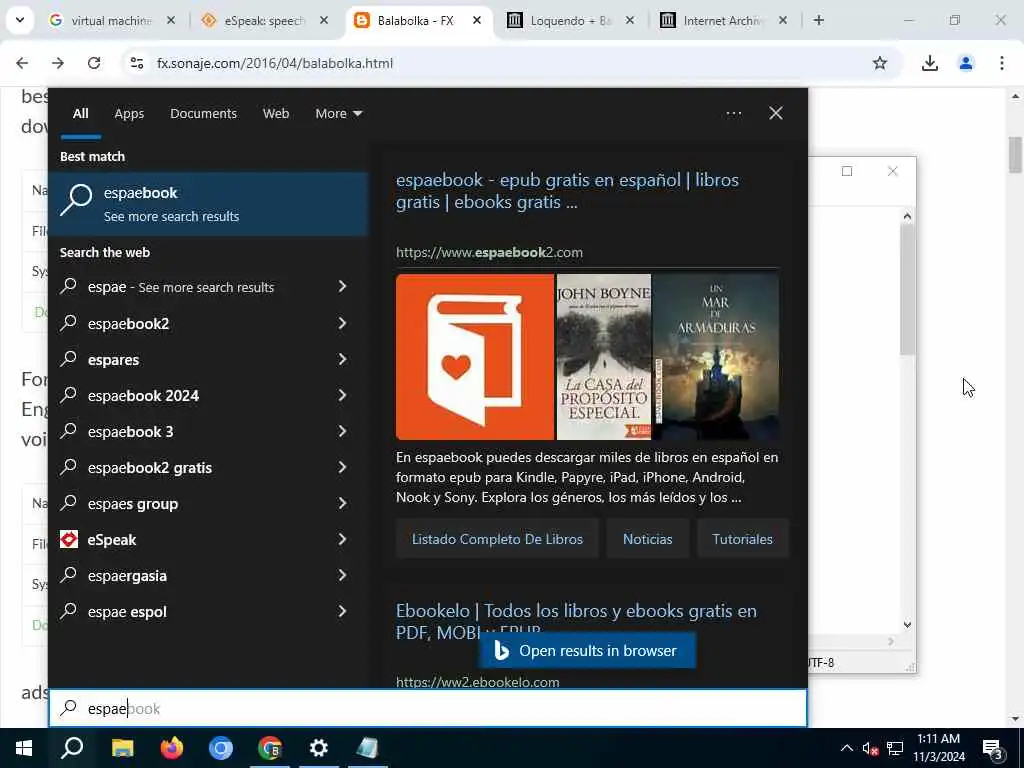Open network status tray icon
The width and height of the screenshot is (1024, 768).
click(895, 748)
